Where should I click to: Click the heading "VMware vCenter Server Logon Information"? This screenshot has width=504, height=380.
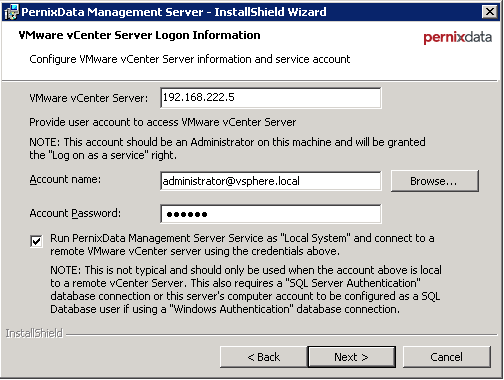(x=139, y=35)
